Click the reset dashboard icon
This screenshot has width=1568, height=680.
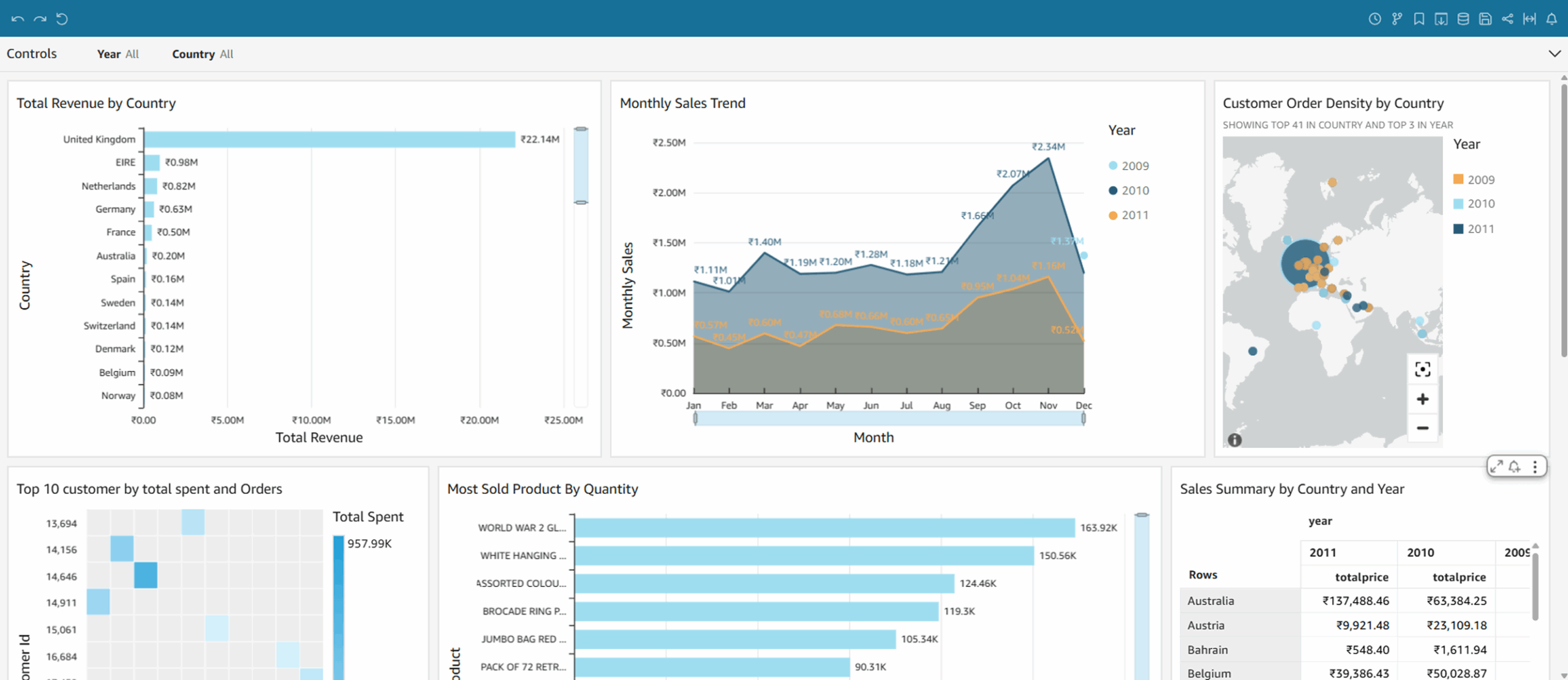pos(62,19)
